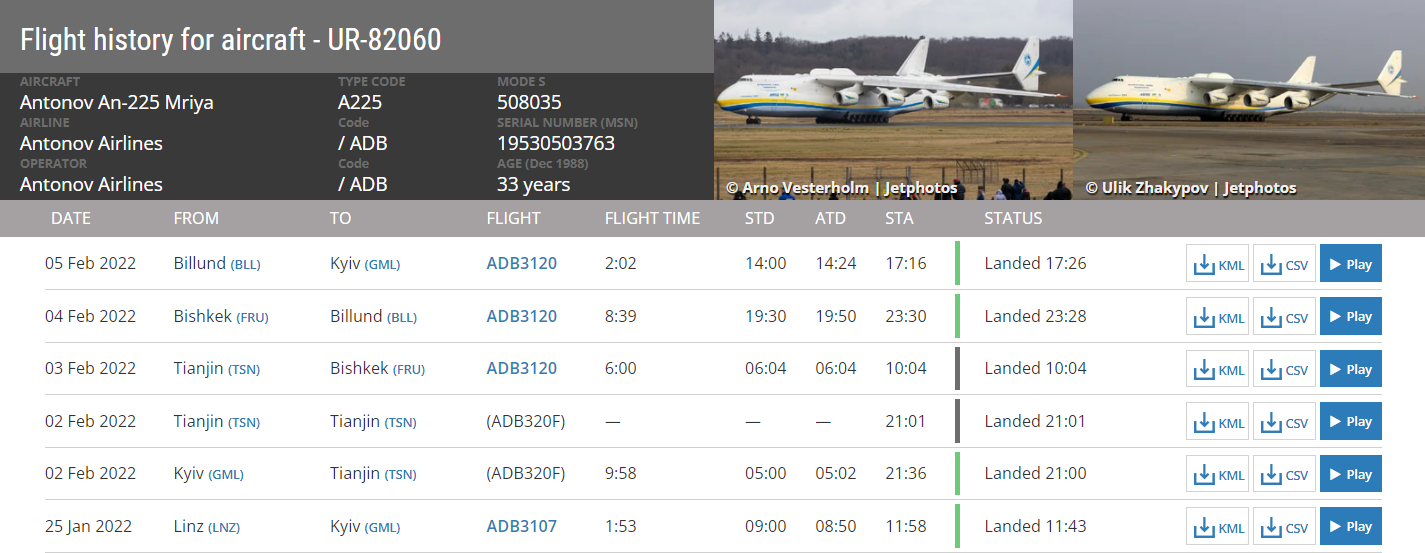Open ADB3120 link on 05 Feb row

[x=521, y=263]
